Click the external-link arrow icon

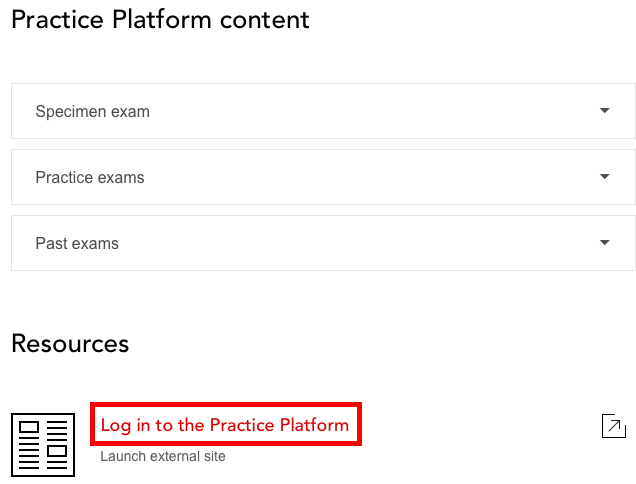point(613,426)
